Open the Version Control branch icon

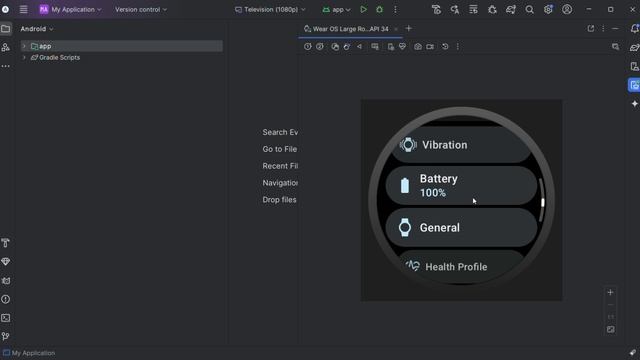(x=6, y=336)
